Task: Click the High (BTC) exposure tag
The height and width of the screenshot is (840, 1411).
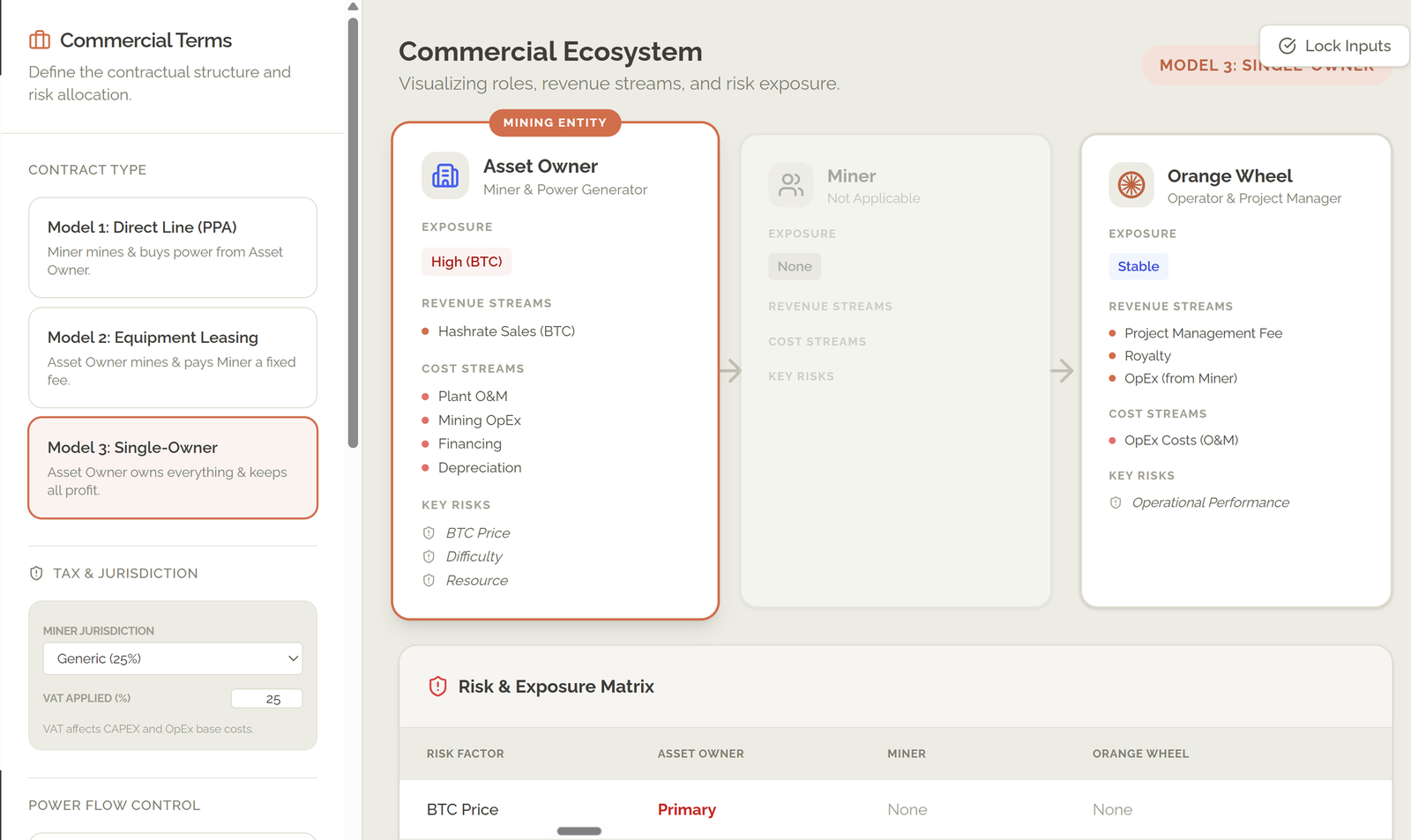Action: click(467, 262)
